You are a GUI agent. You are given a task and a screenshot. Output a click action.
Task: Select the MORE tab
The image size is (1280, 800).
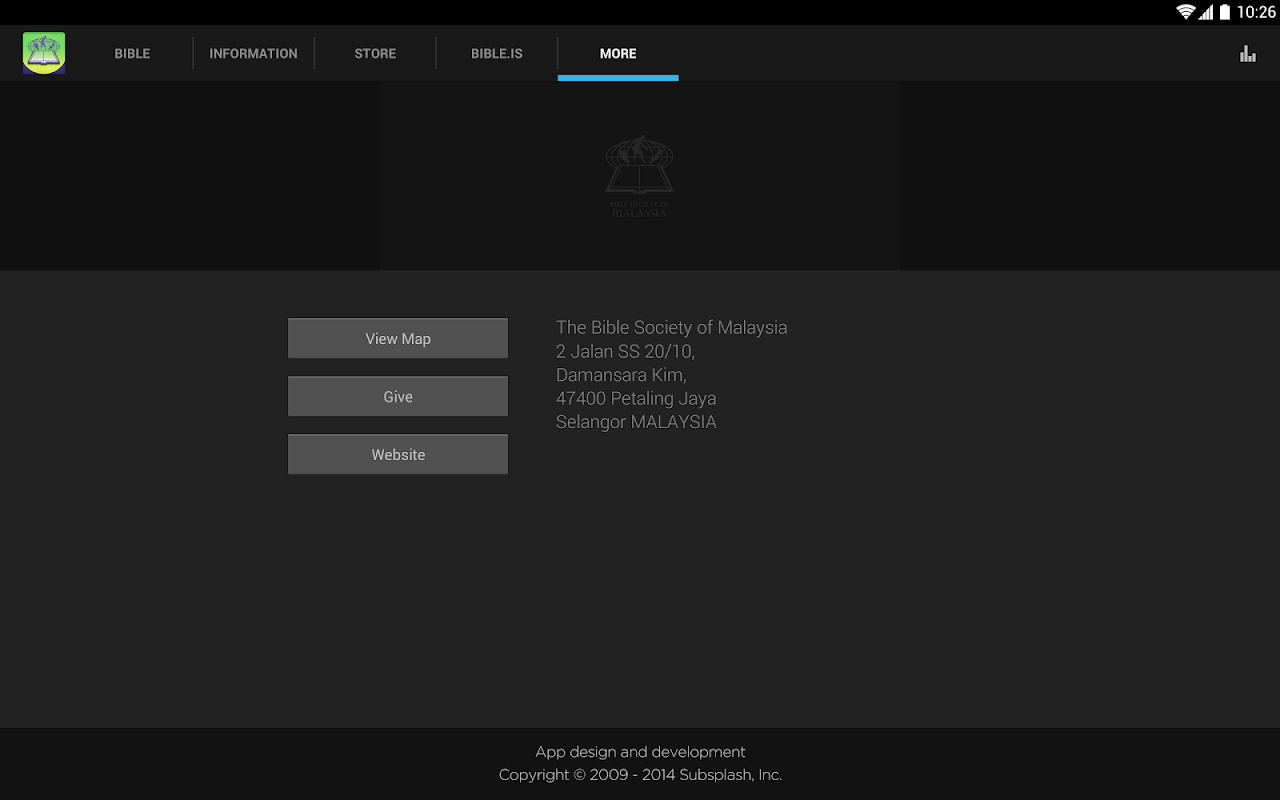618,54
